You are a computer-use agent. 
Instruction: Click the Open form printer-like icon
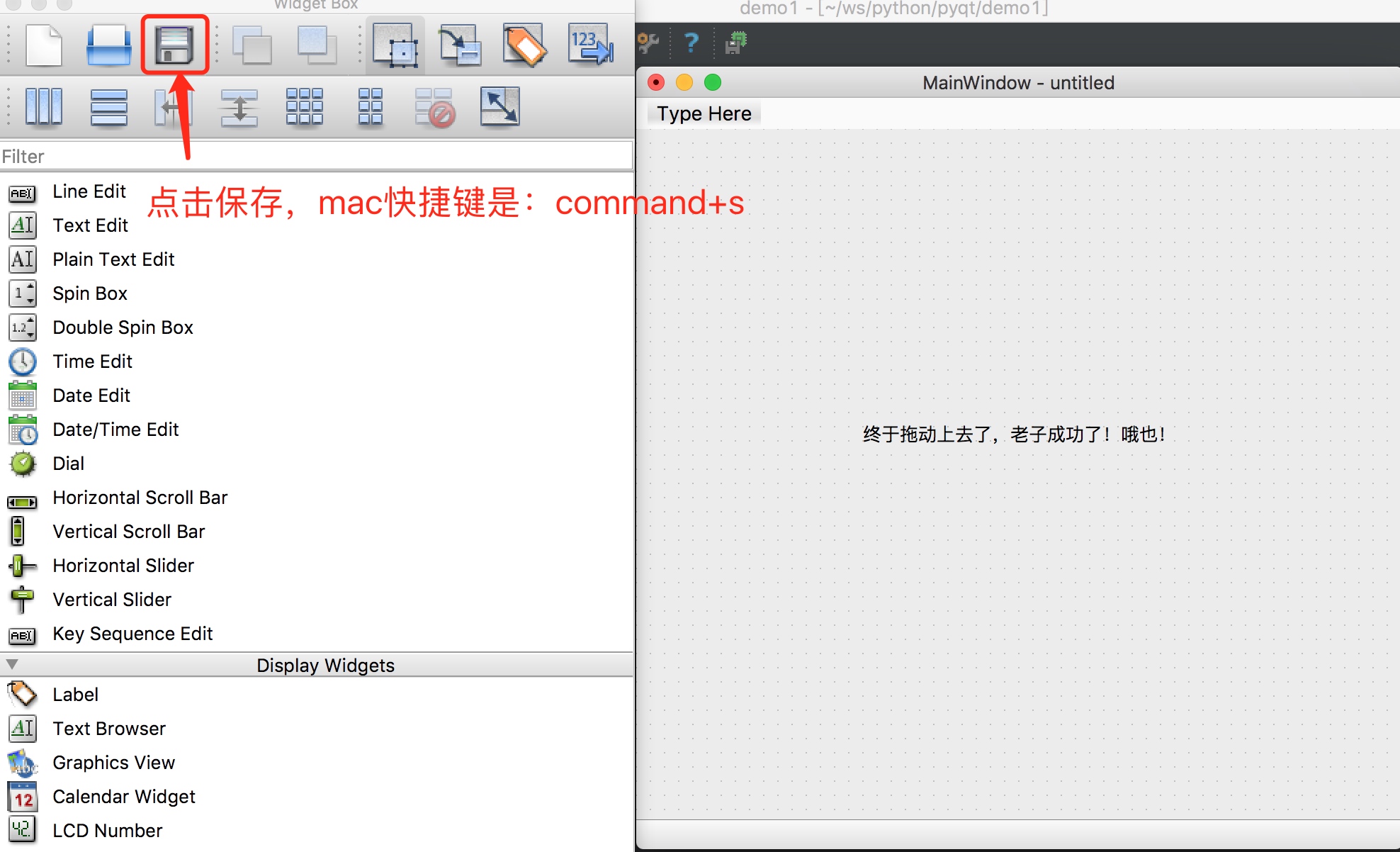[x=108, y=45]
